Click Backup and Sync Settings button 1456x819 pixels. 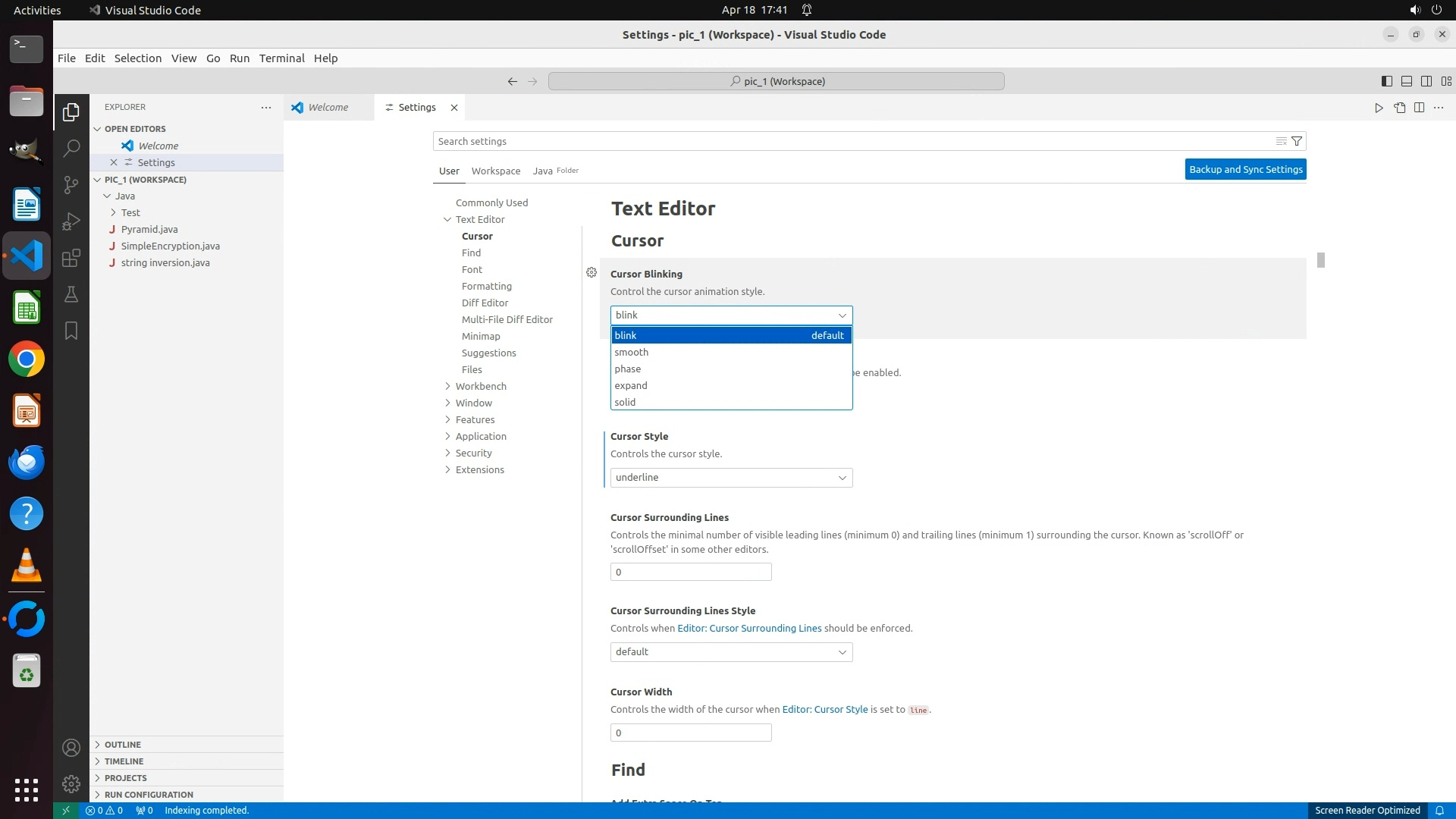(1245, 169)
